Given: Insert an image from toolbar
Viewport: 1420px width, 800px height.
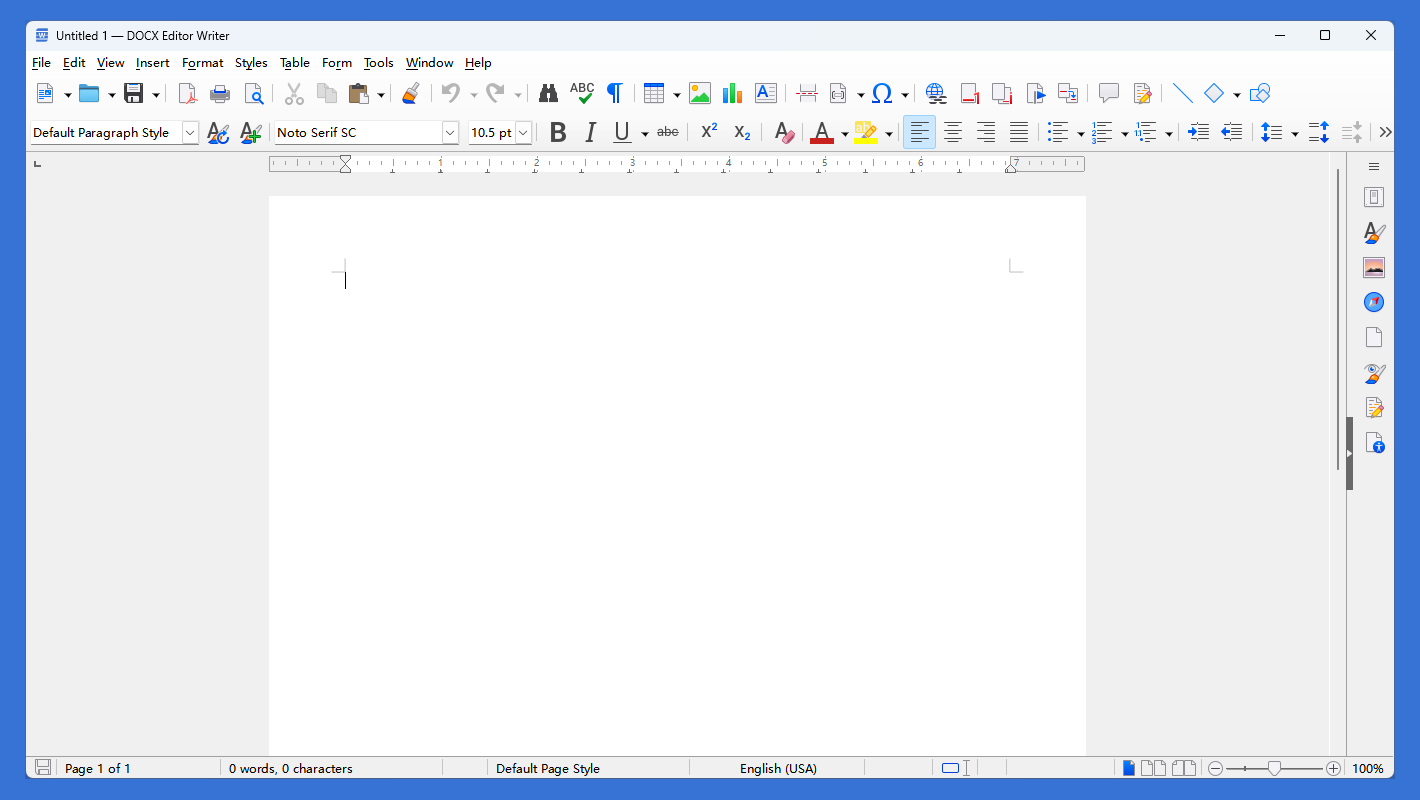Looking at the screenshot, I should [x=700, y=94].
